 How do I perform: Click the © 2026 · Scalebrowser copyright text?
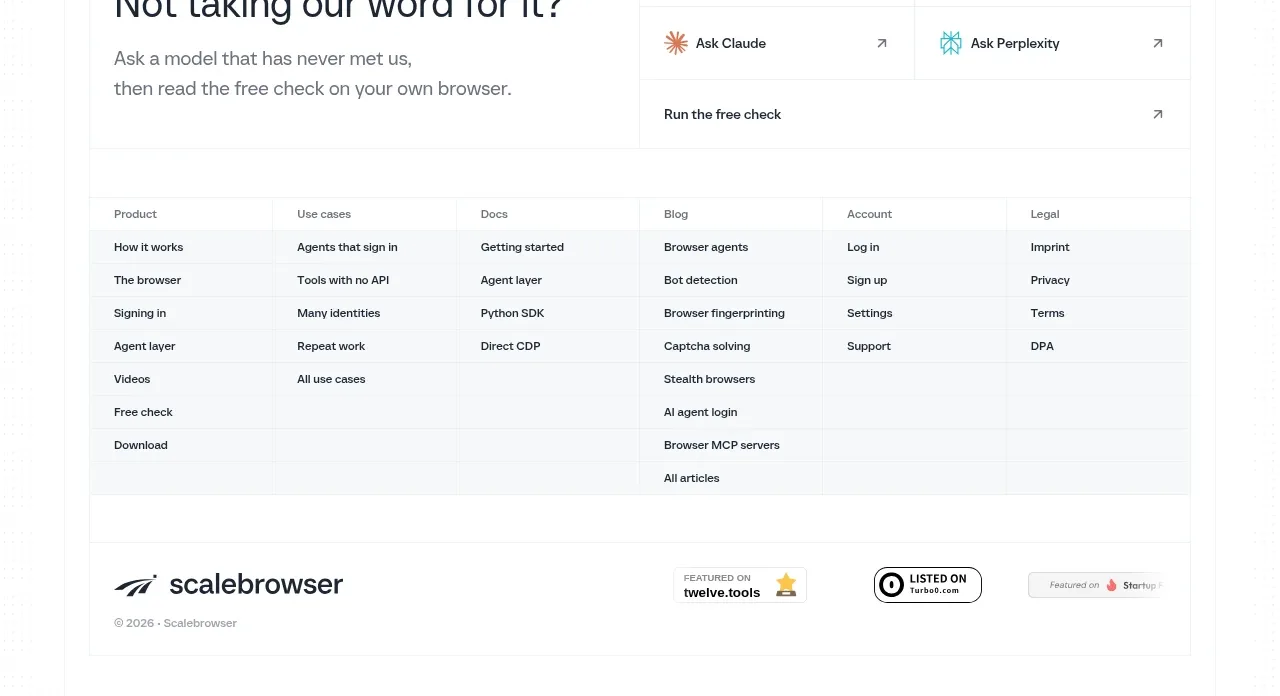point(176,623)
